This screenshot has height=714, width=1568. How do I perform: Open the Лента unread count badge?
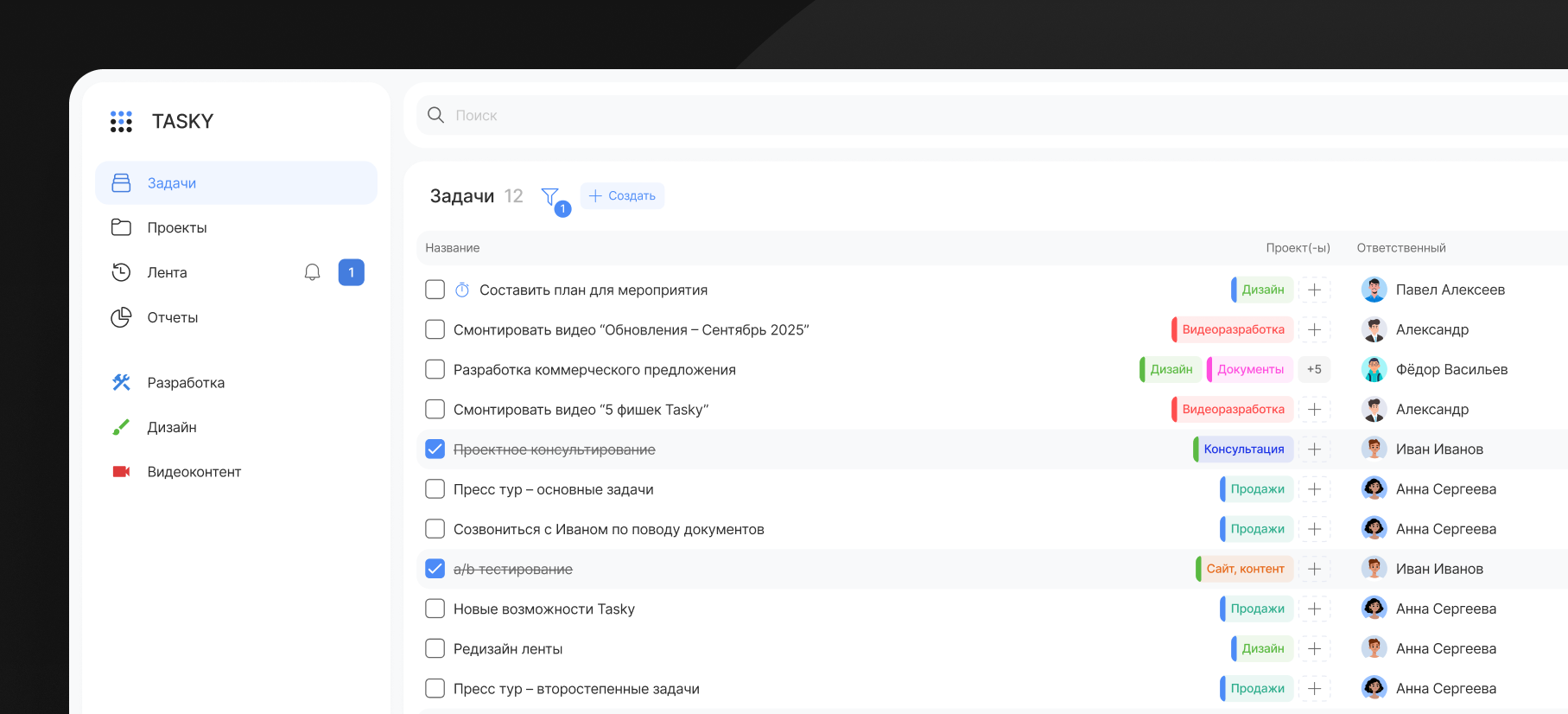(x=351, y=272)
